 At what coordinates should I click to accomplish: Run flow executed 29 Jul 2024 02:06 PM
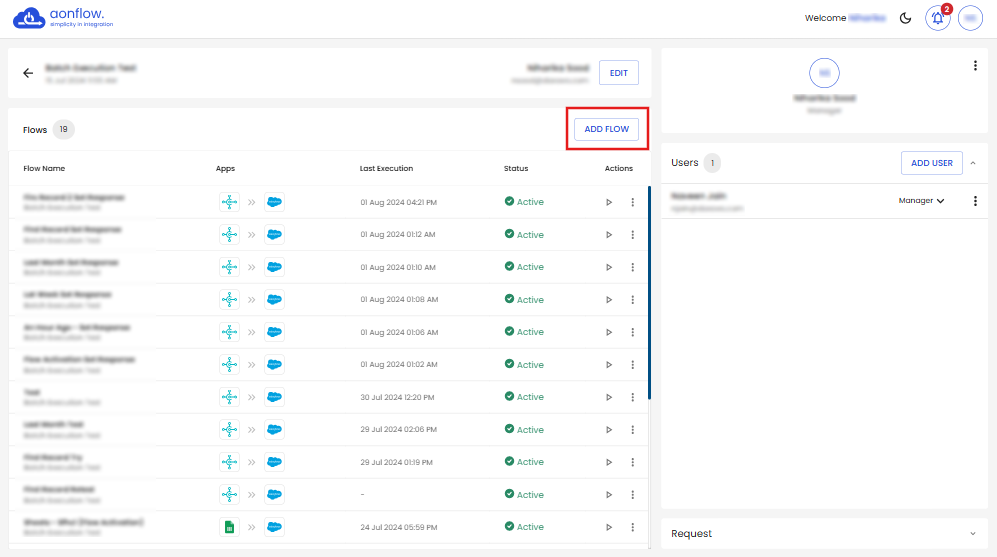tap(609, 430)
